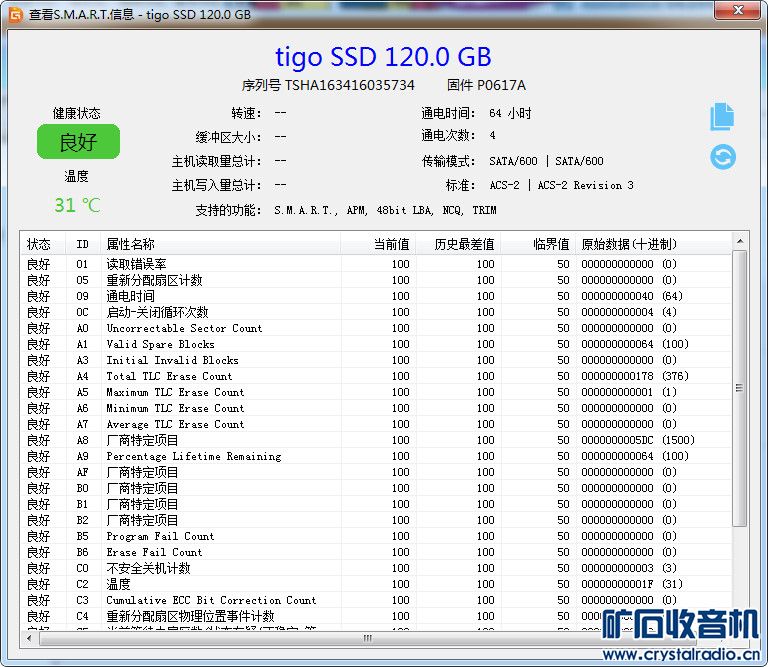Click the vertical scrollbar thumb
This screenshot has width=768, height=667.
pyautogui.click(x=740, y=388)
